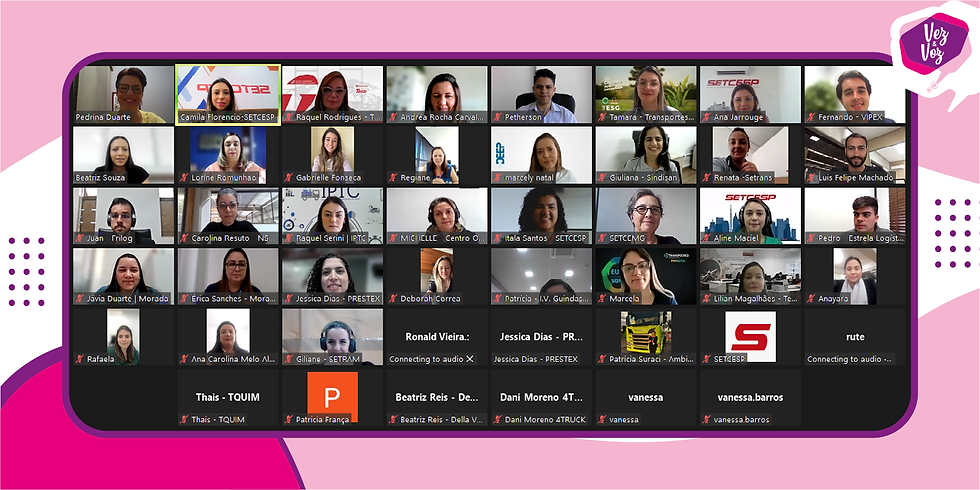The width and height of the screenshot is (980, 490).
Task: Open Pedro - Estrela Logist video tile
Action: click(855, 215)
